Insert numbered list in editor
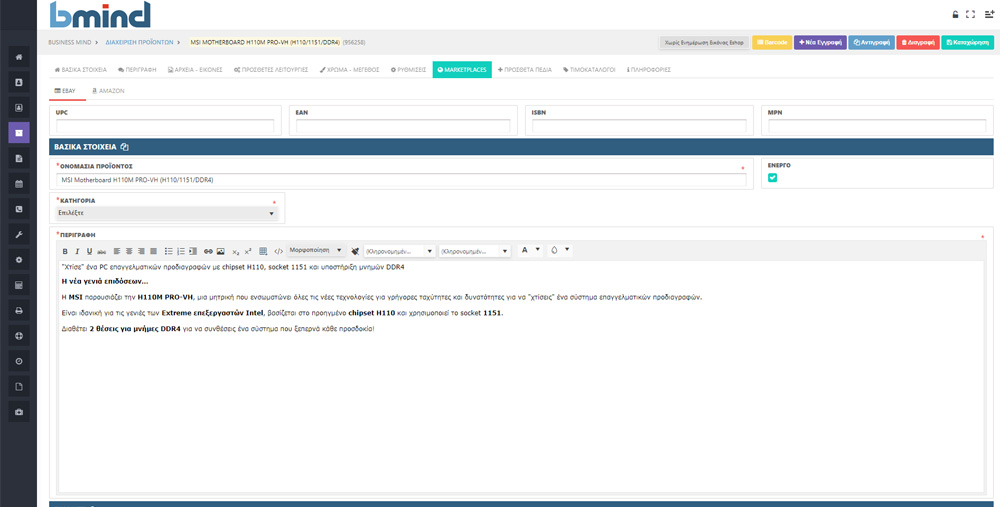Screen dimensions: 1000x507 point(180,251)
